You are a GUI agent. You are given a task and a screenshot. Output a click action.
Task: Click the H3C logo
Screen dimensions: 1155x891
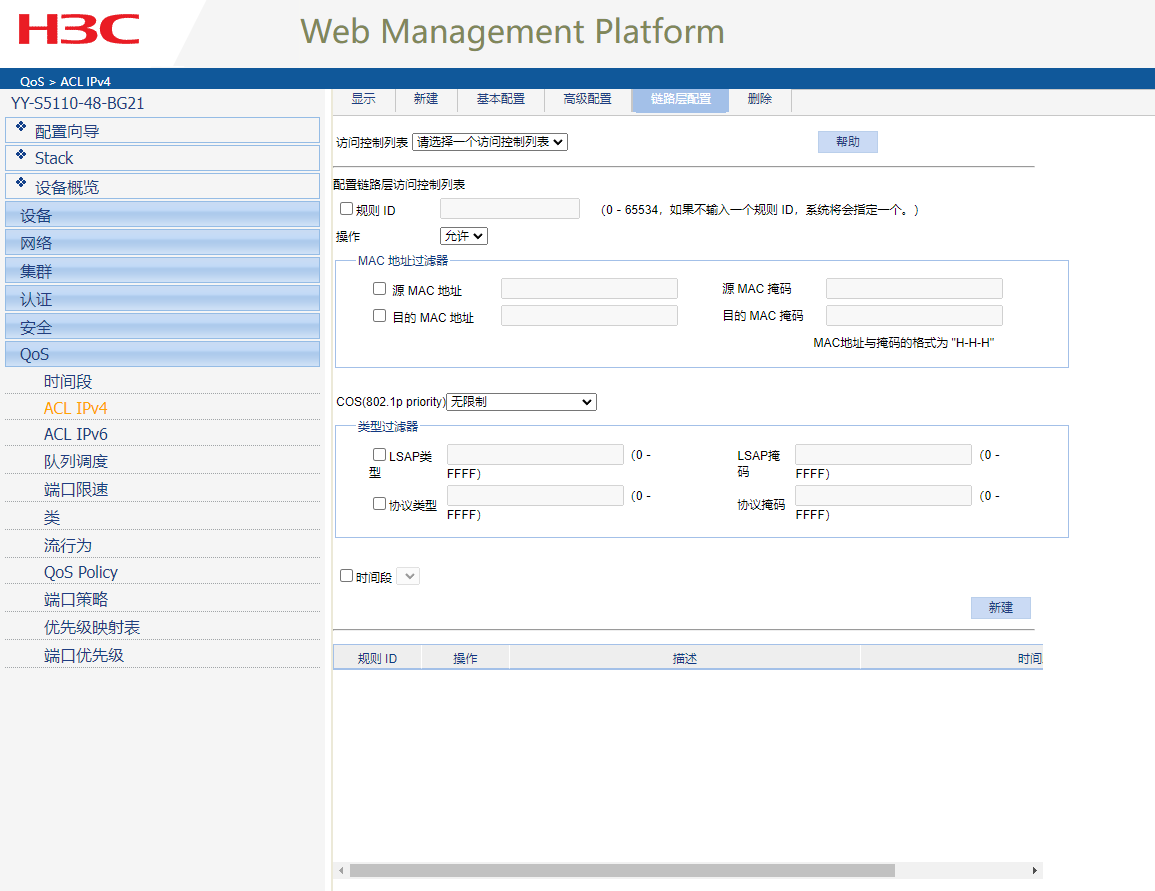tap(79, 30)
